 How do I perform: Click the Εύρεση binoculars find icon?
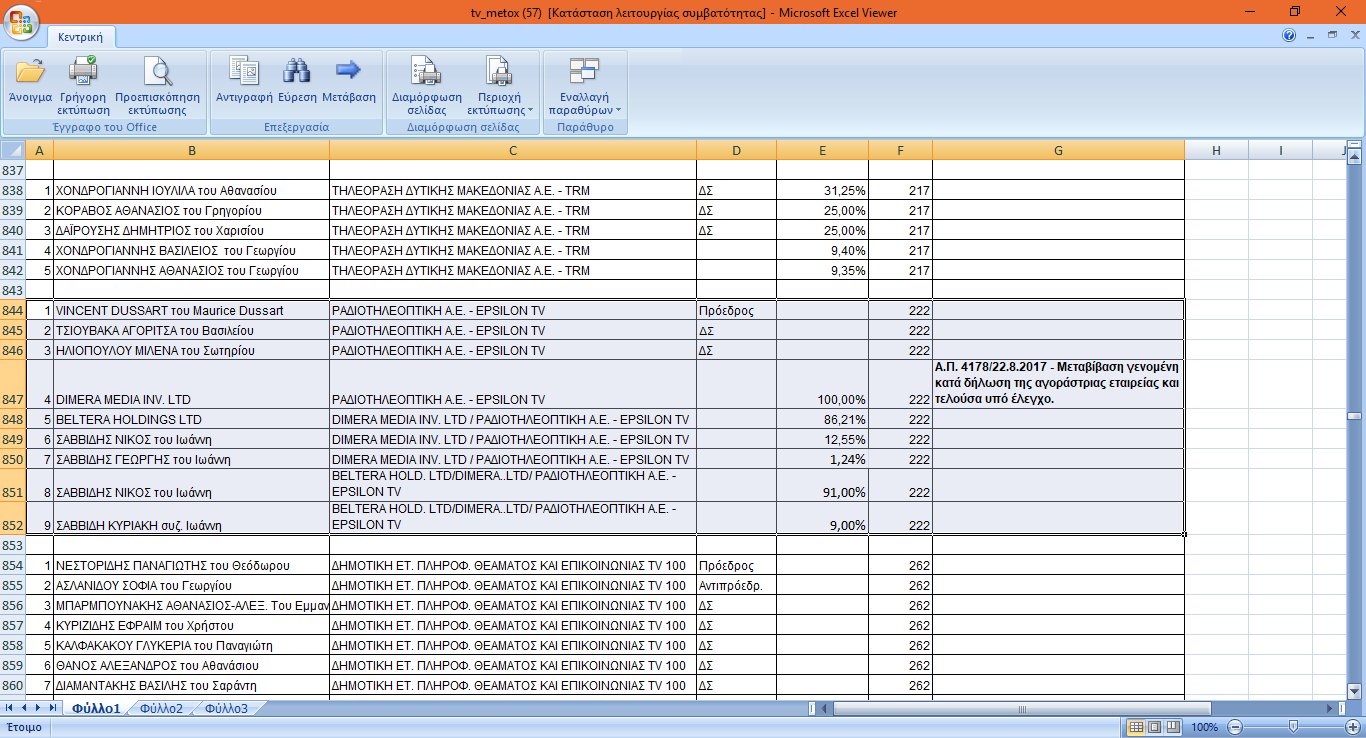point(297,71)
